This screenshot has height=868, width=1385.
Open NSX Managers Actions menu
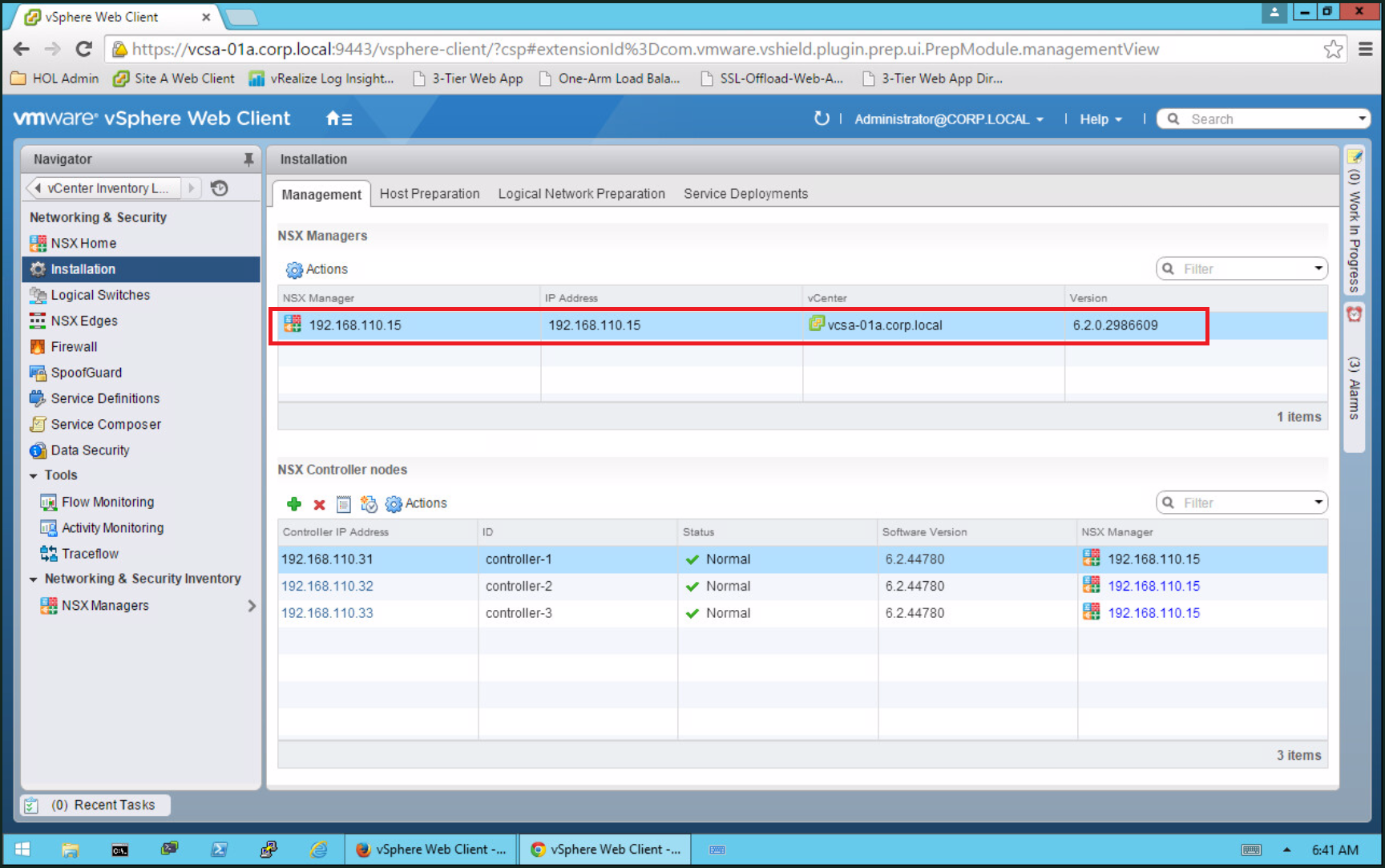317,269
